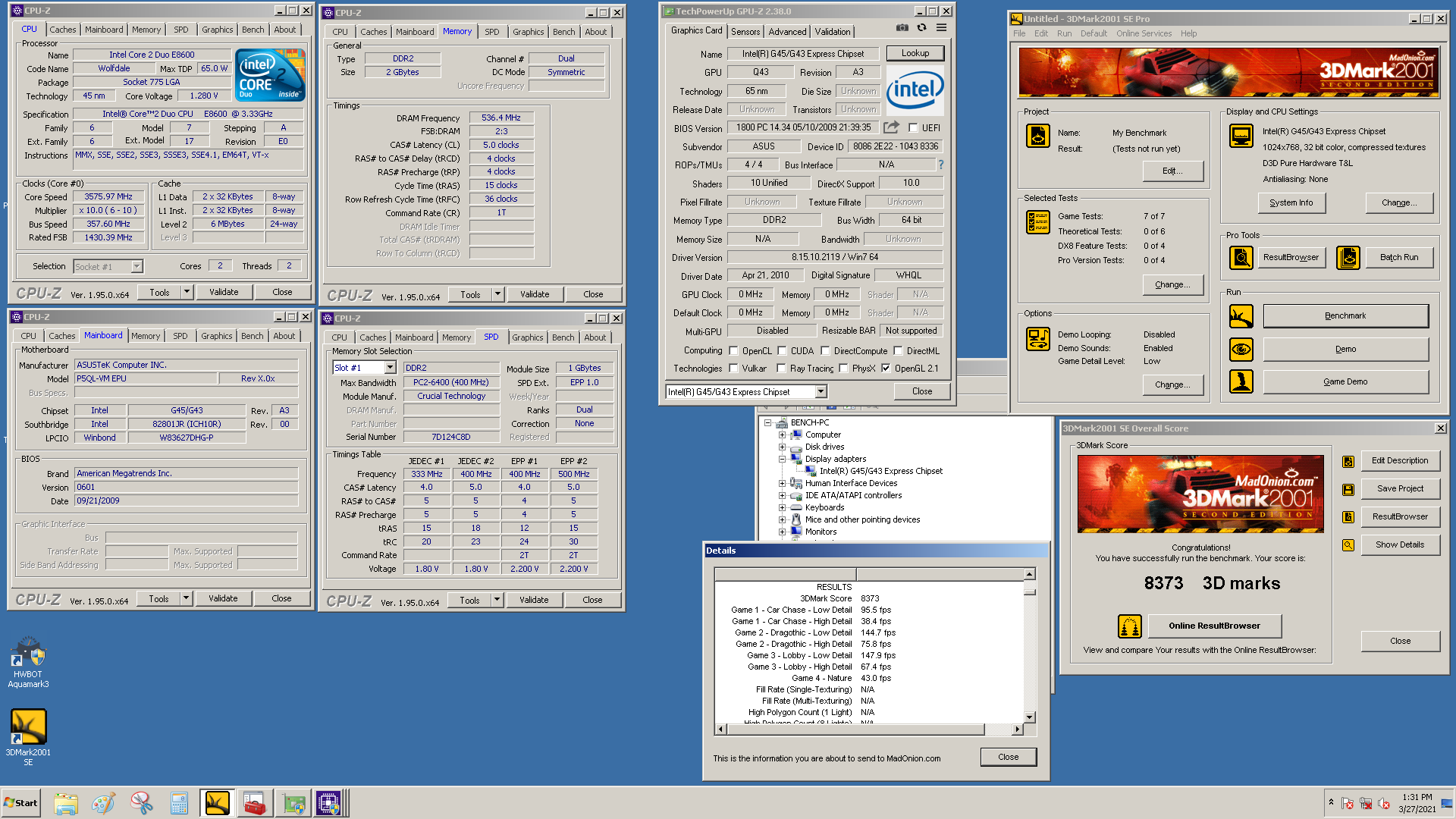
Task: Open Online Services menu in 3DMark2001
Action: click(1144, 33)
